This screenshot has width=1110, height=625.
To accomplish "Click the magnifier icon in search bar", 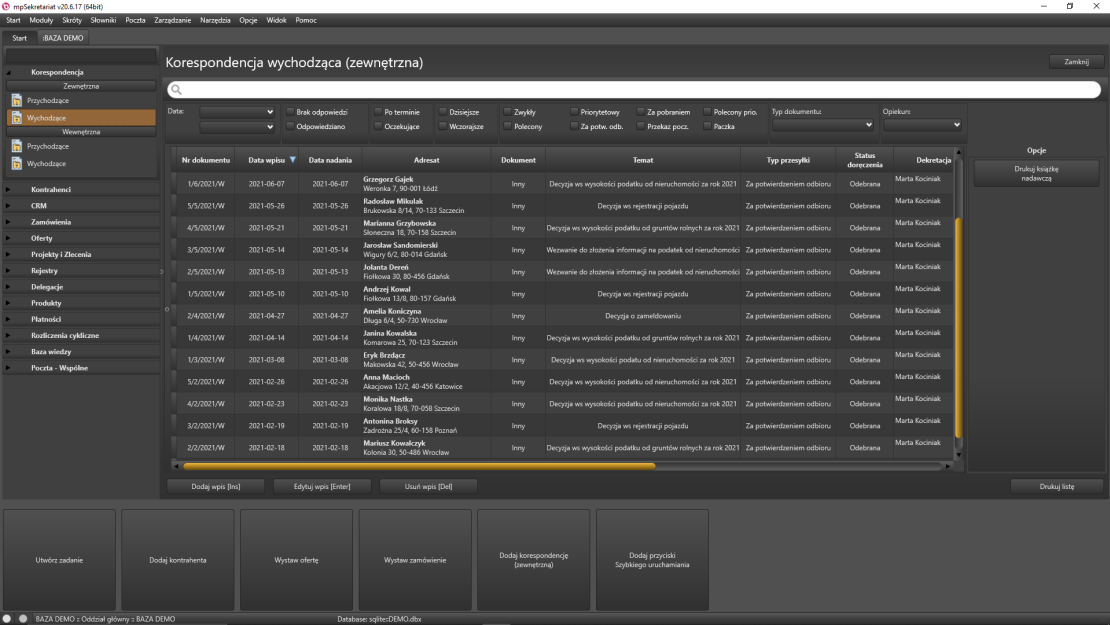I will pos(176,89).
